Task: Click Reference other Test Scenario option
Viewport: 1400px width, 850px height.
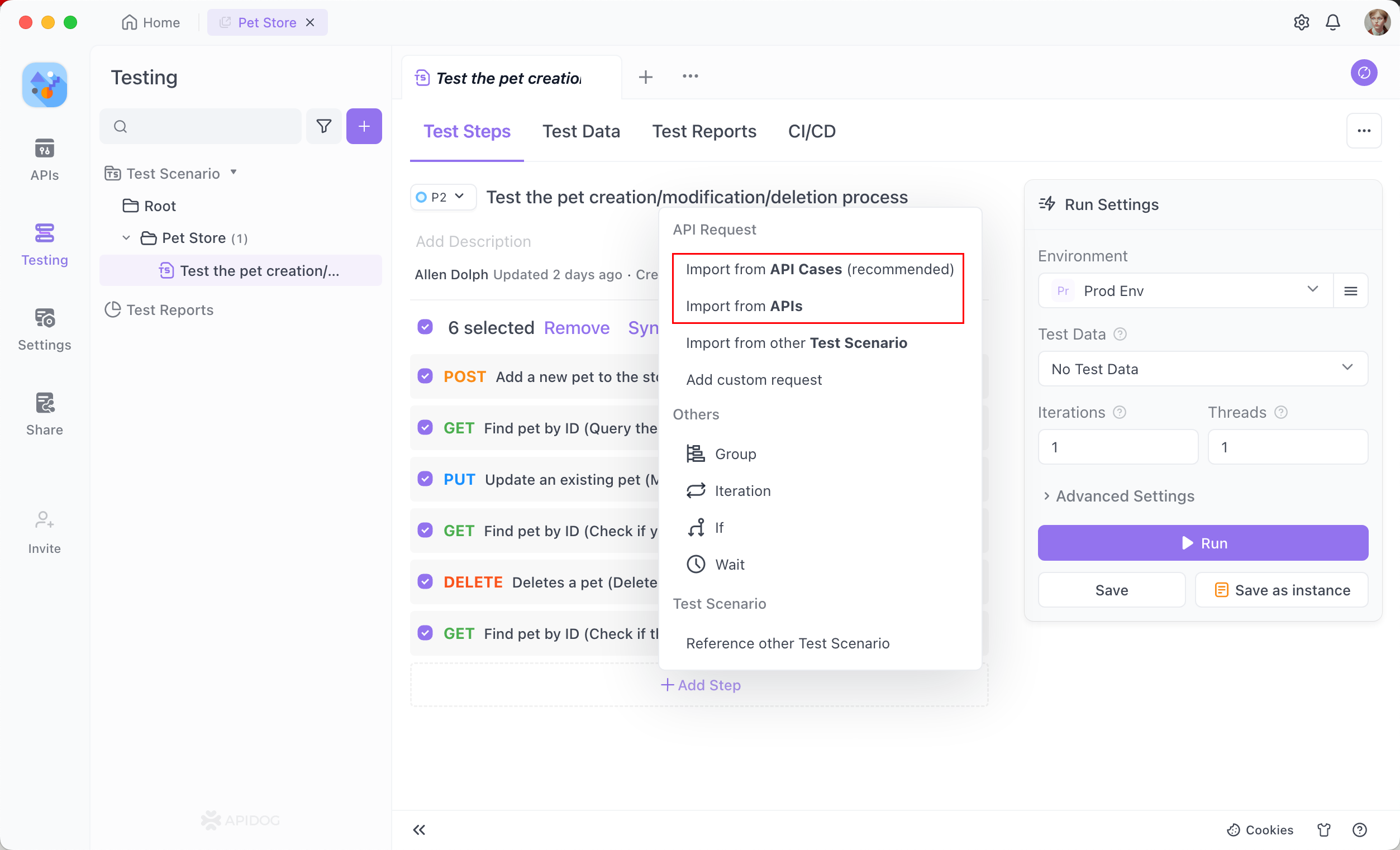Action: point(787,643)
